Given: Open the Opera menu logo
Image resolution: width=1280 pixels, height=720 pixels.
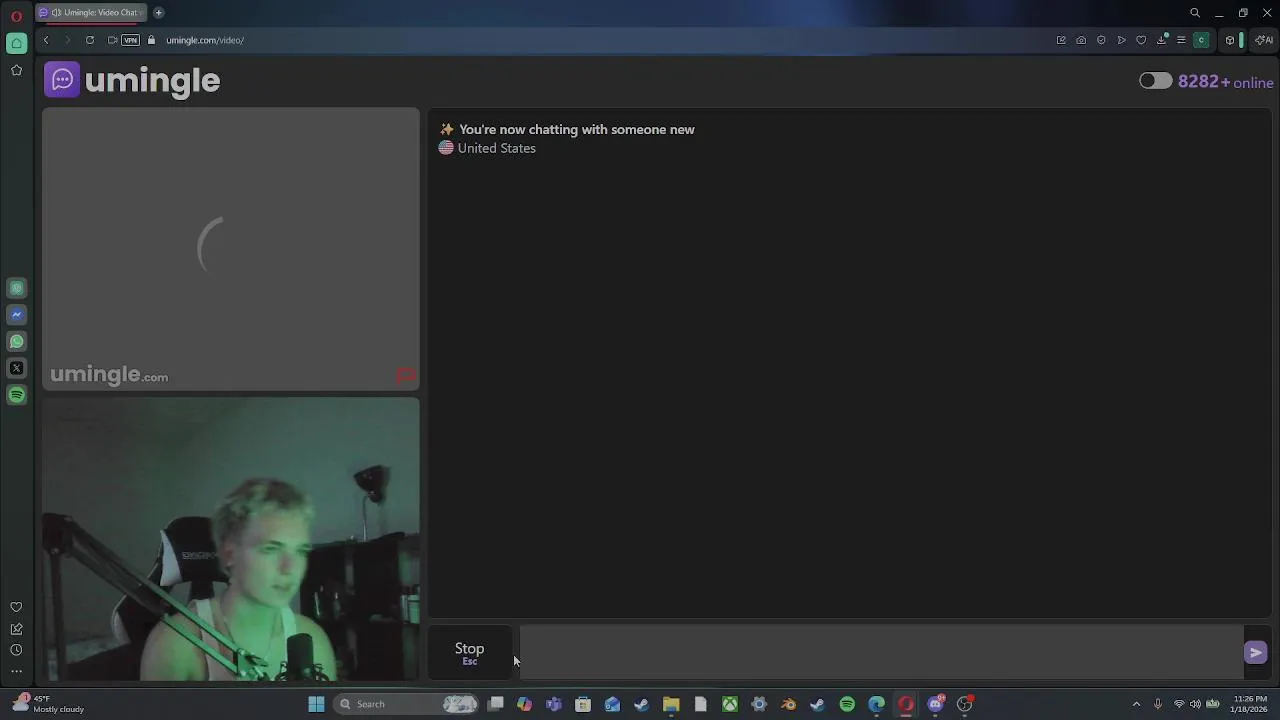Looking at the screenshot, I should pyautogui.click(x=16, y=16).
